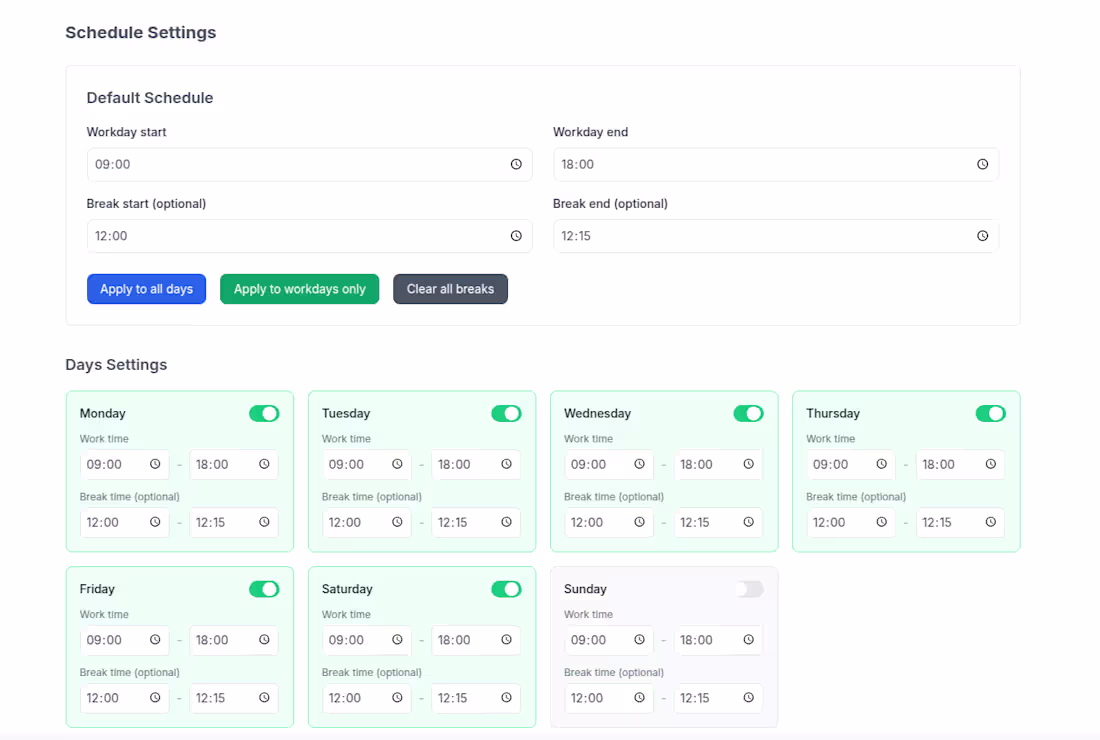Image resolution: width=1100 pixels, height=740 pixels.
Task: Click the clock icon beside Break start
Action: tap(516, 236)
